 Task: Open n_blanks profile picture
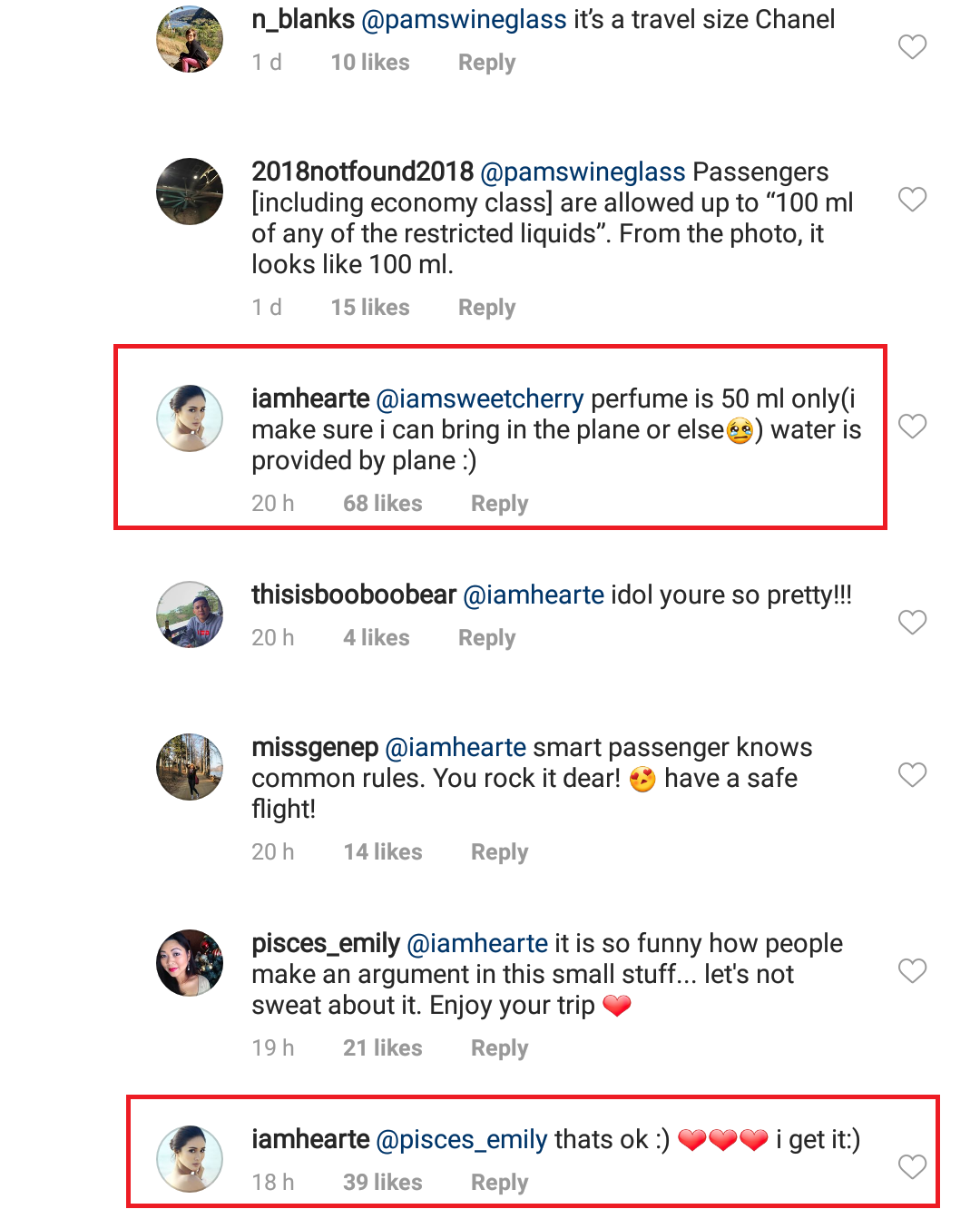coord(190,39)
